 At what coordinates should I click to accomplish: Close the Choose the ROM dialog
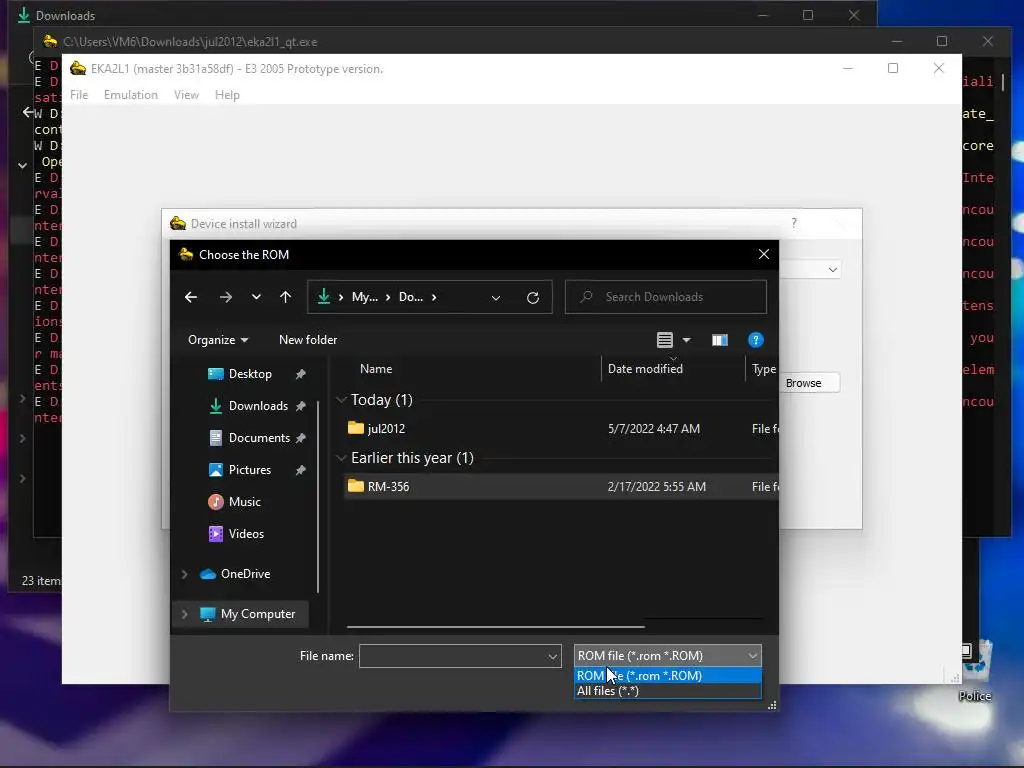[x=763, y=255]
